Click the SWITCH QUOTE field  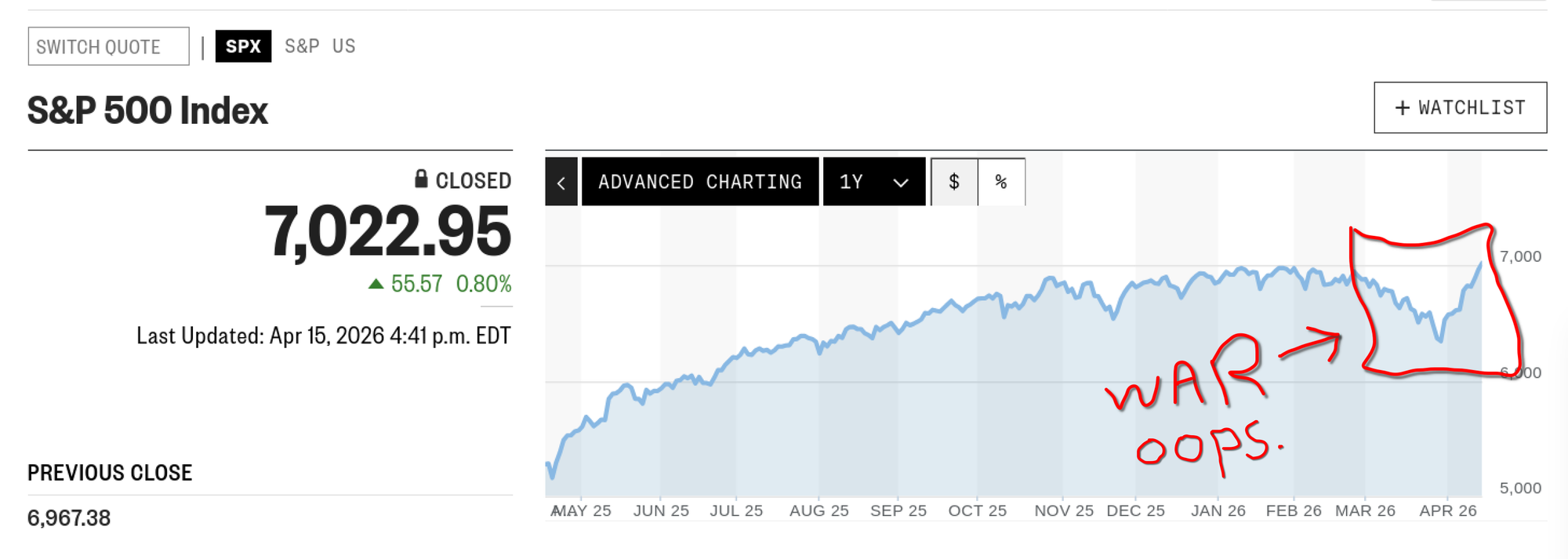coord(108,46)
